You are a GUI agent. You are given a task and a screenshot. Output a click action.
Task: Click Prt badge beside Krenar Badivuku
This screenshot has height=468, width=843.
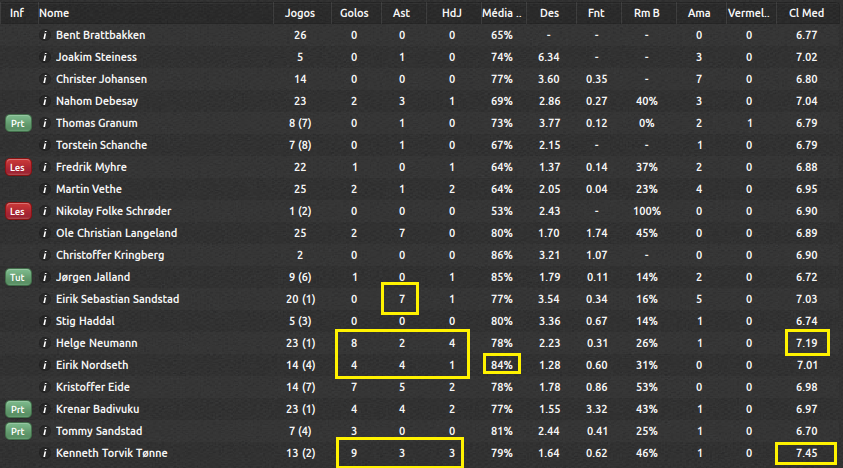click(17, 409)
